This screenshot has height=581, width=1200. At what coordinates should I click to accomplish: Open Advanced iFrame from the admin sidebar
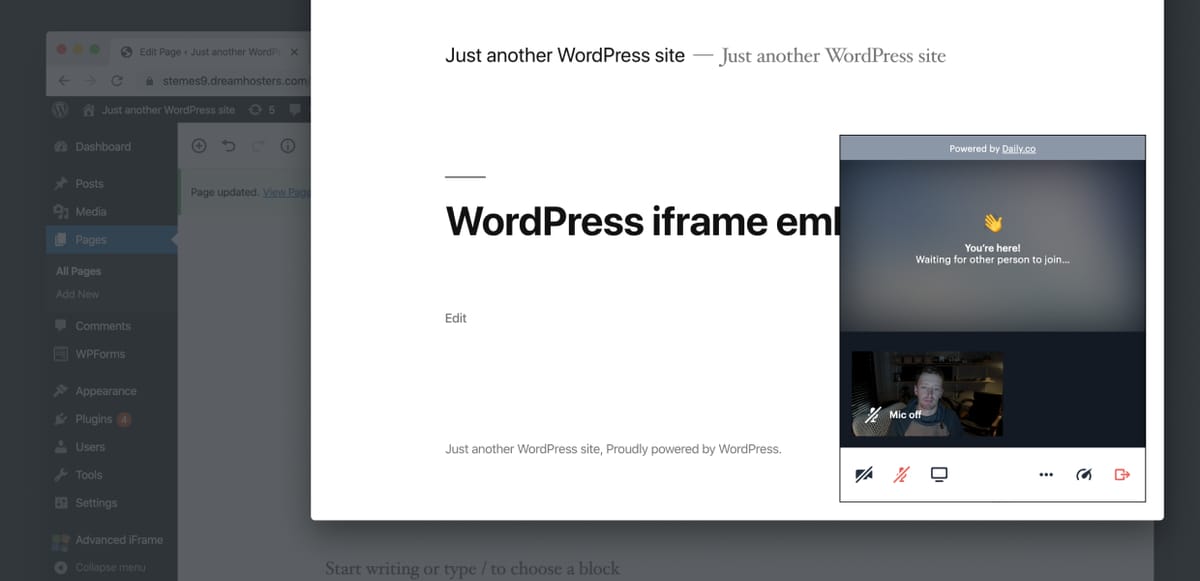pyautogui.click(x=119, y=540)
